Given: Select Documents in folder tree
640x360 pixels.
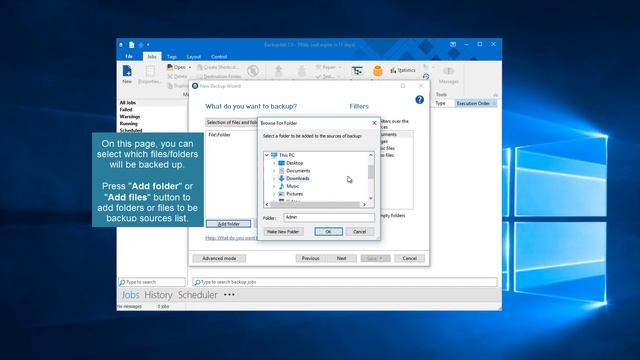Looking at the screenshot, I should [298, 171].
